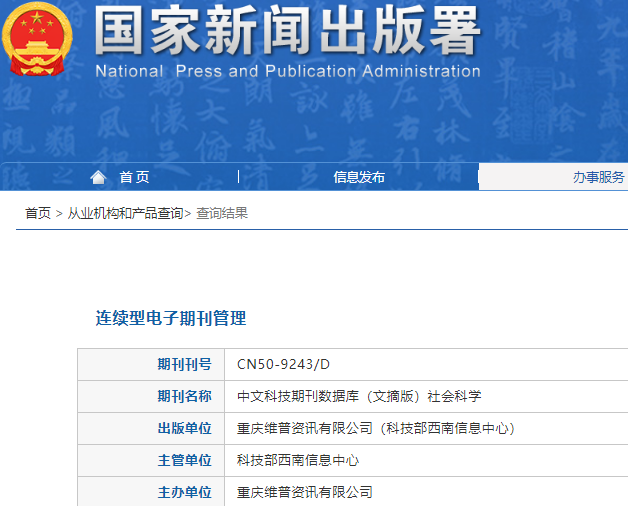Select the 主管单位 label cell
This screenshot has width=628, height=506.
click(x=185, y=460)
